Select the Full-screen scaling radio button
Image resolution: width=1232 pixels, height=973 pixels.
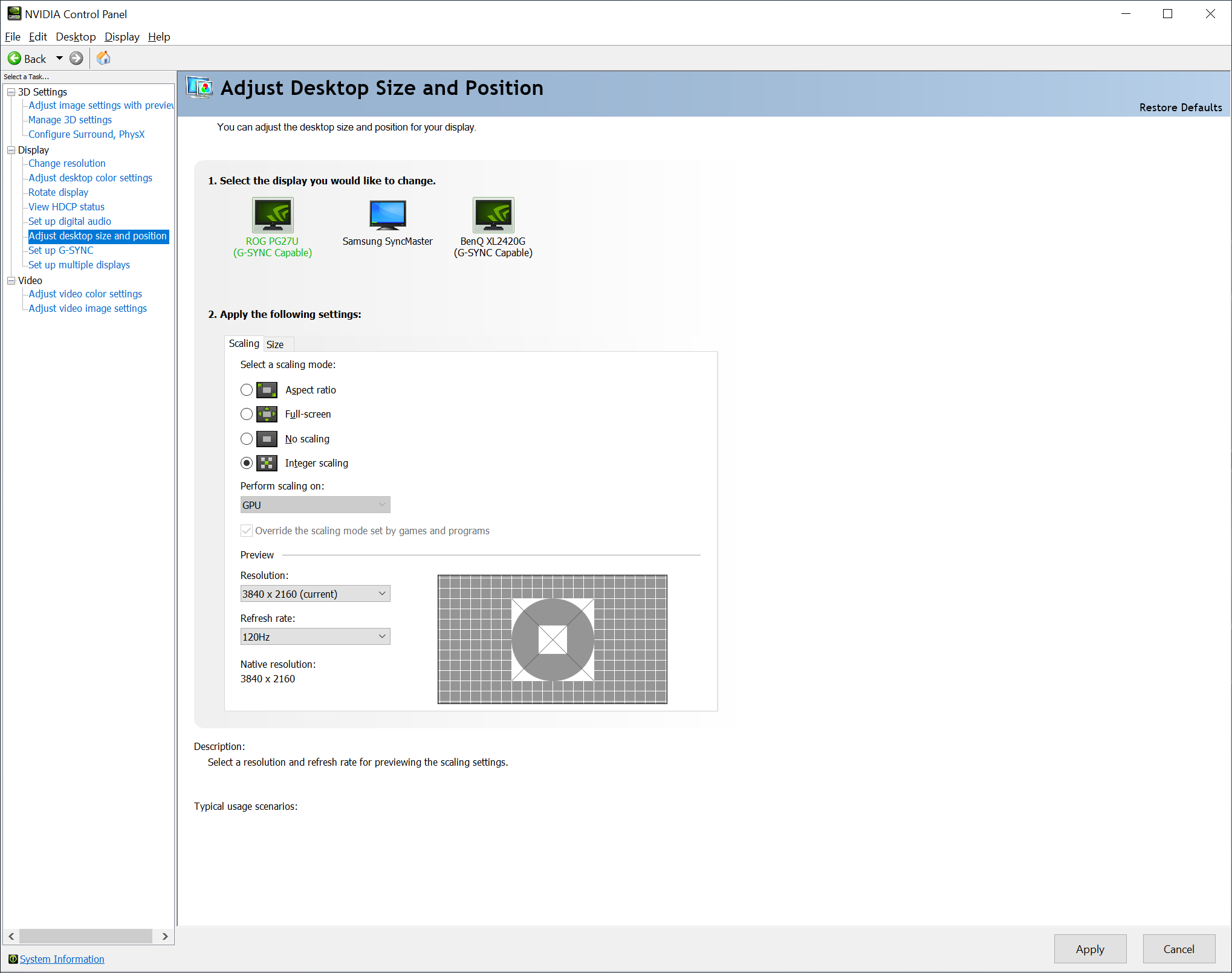247,414
